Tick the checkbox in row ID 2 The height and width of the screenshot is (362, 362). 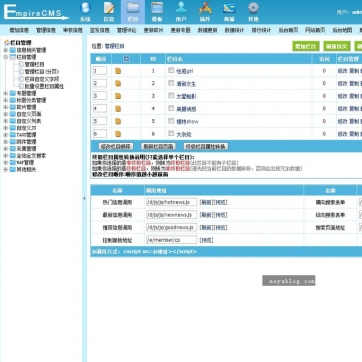[x=171, y=83]
